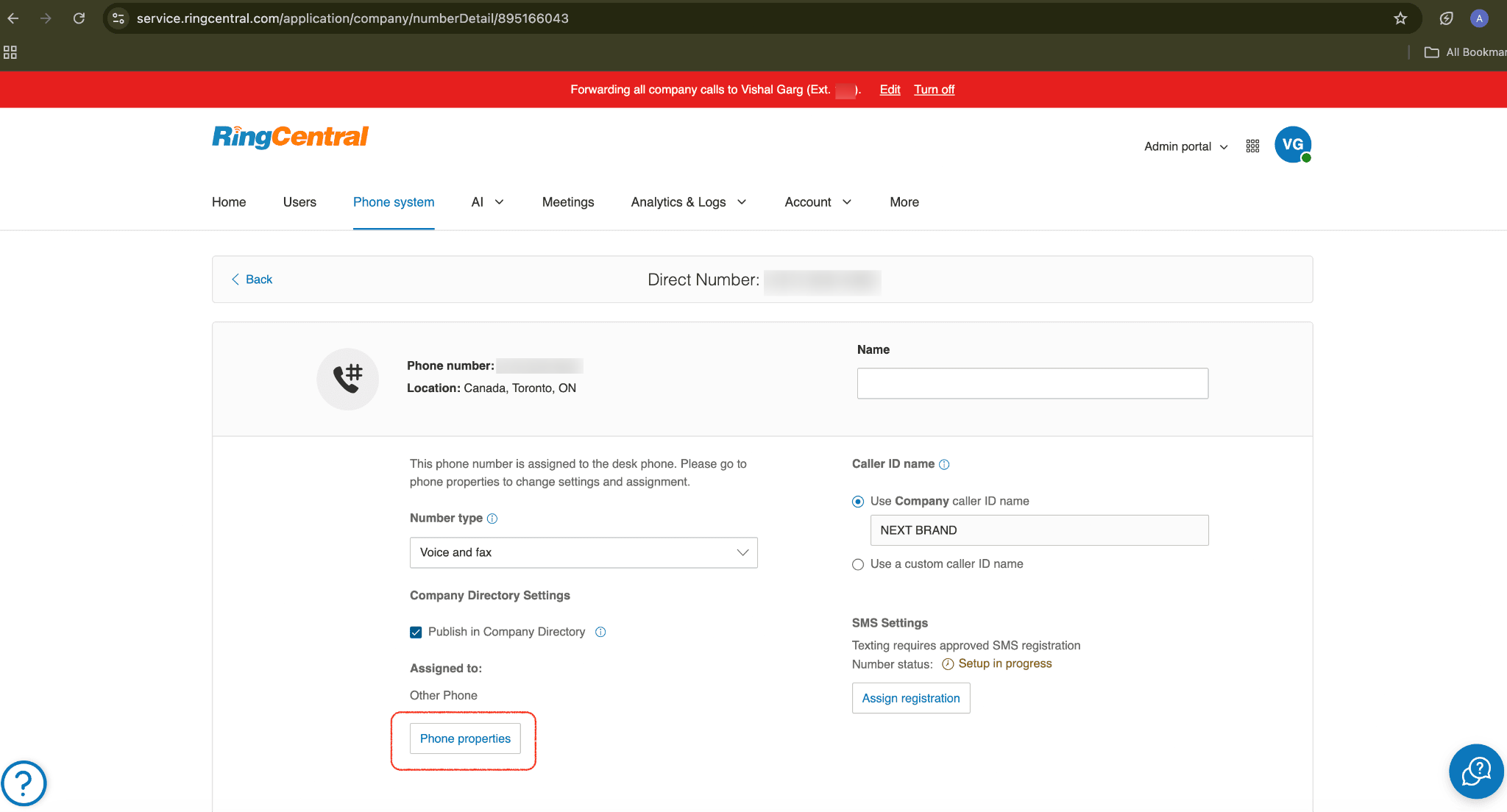Open the All Bookmarks folder

pyautogui.click(x=1465, y=52)
